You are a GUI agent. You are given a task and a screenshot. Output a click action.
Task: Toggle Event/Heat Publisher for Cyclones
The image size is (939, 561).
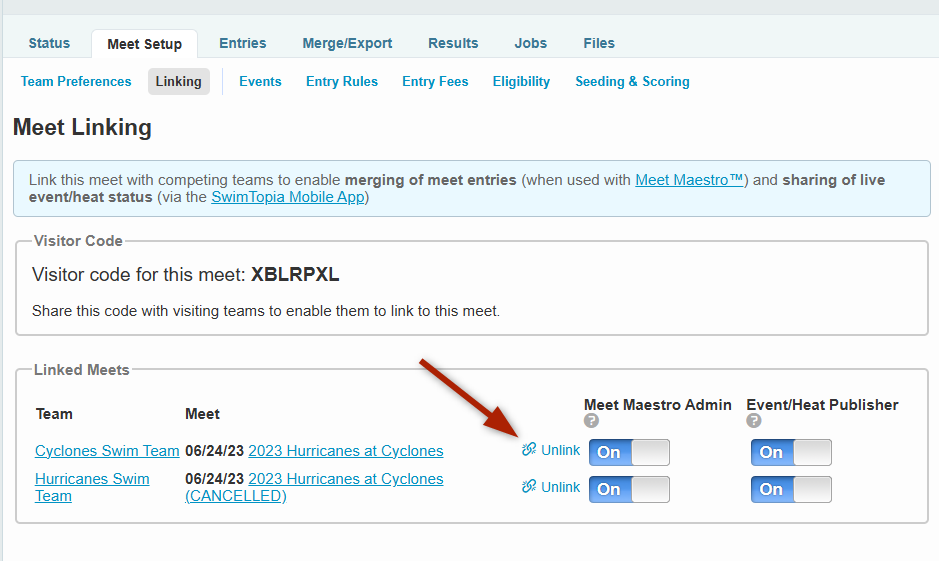click(791, 452)
